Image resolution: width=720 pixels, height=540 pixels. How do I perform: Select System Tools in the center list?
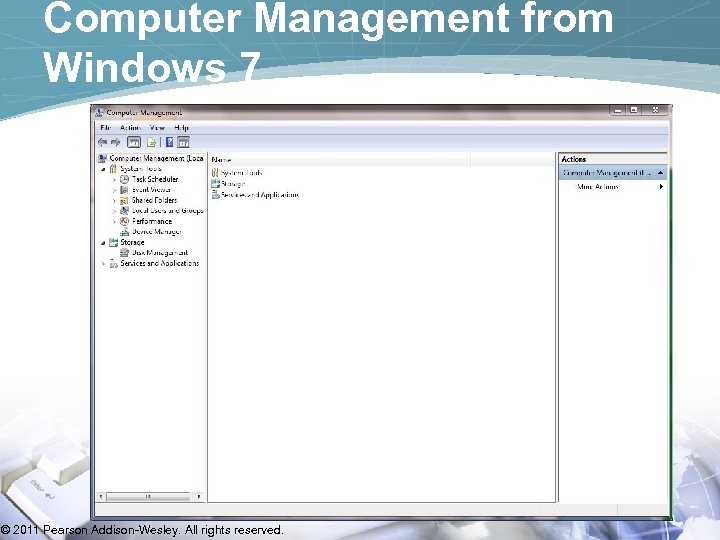coord(242,173)
